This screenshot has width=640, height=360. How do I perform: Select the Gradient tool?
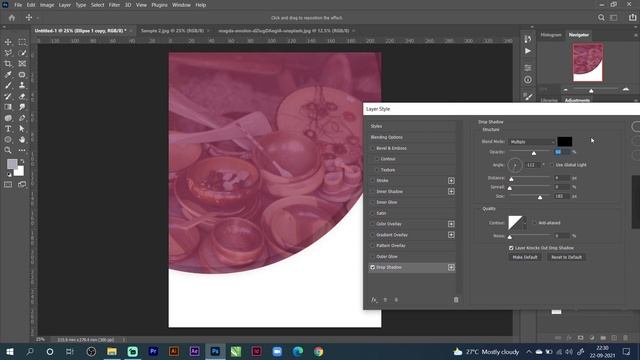(x=8, y=107)
